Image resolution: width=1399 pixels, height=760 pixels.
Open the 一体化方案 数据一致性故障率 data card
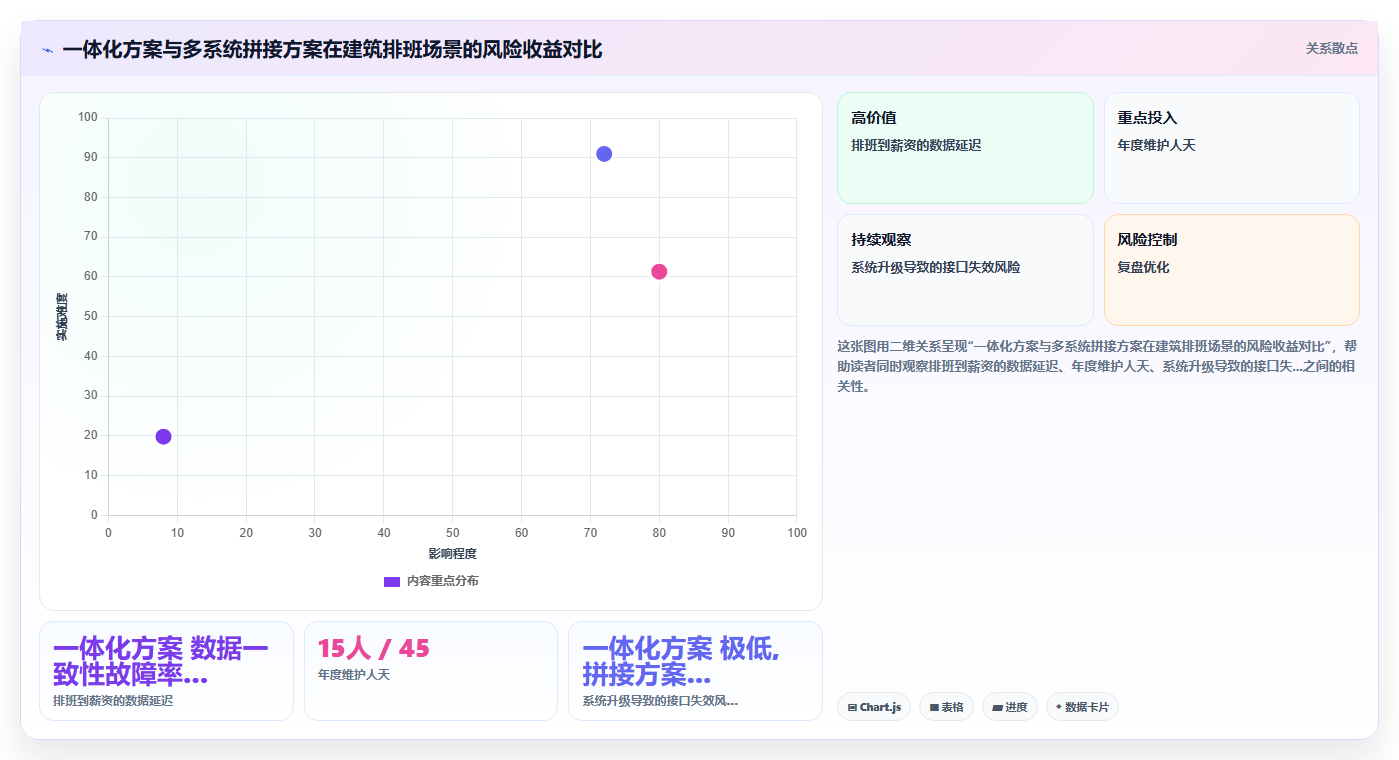click(166, 671)
